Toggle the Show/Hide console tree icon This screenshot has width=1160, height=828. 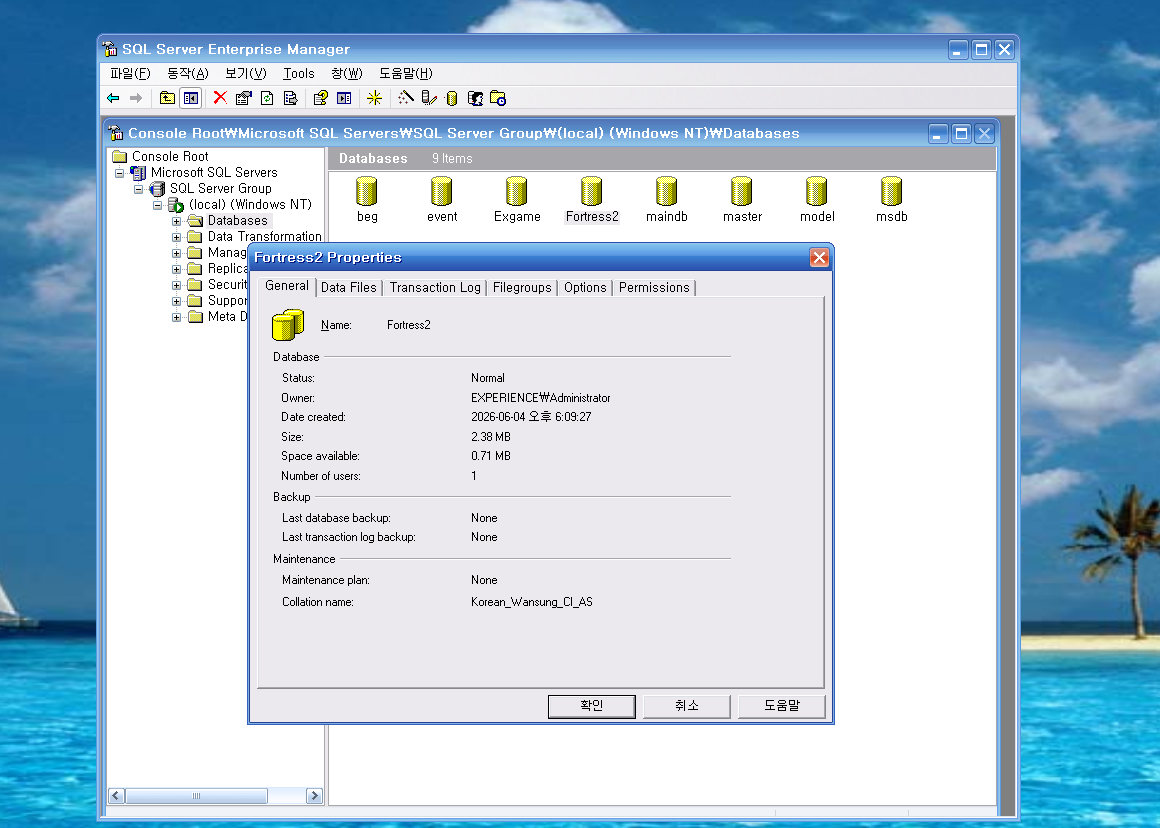coord(191,98)
